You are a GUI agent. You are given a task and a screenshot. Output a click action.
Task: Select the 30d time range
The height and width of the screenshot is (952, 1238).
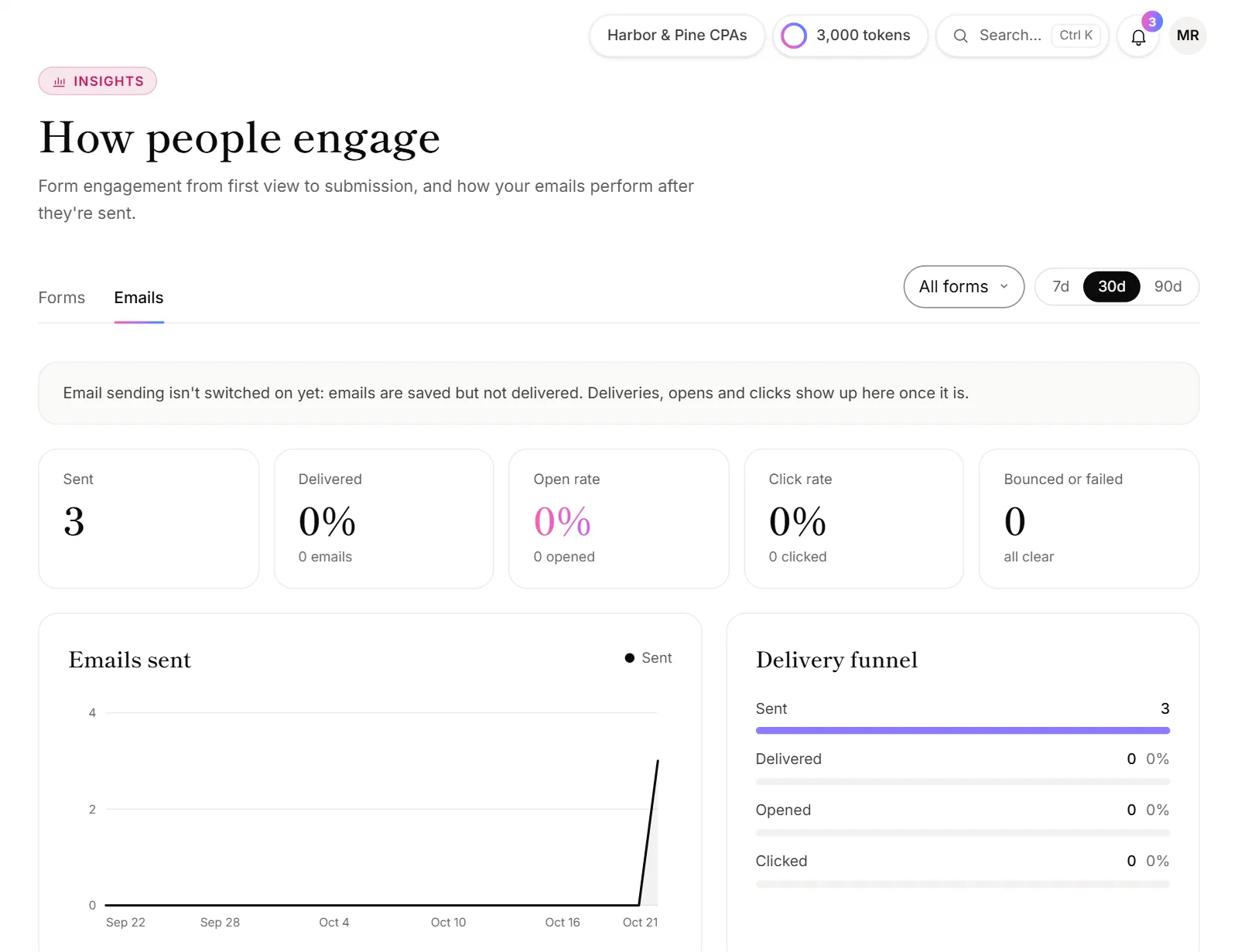(1112, 287)
